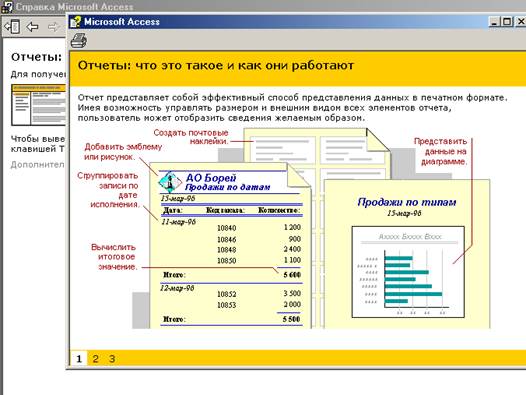Viewport: 526px width, 395px height.
Task: Click the 'Количество:' column header
Action: [279, 210]
